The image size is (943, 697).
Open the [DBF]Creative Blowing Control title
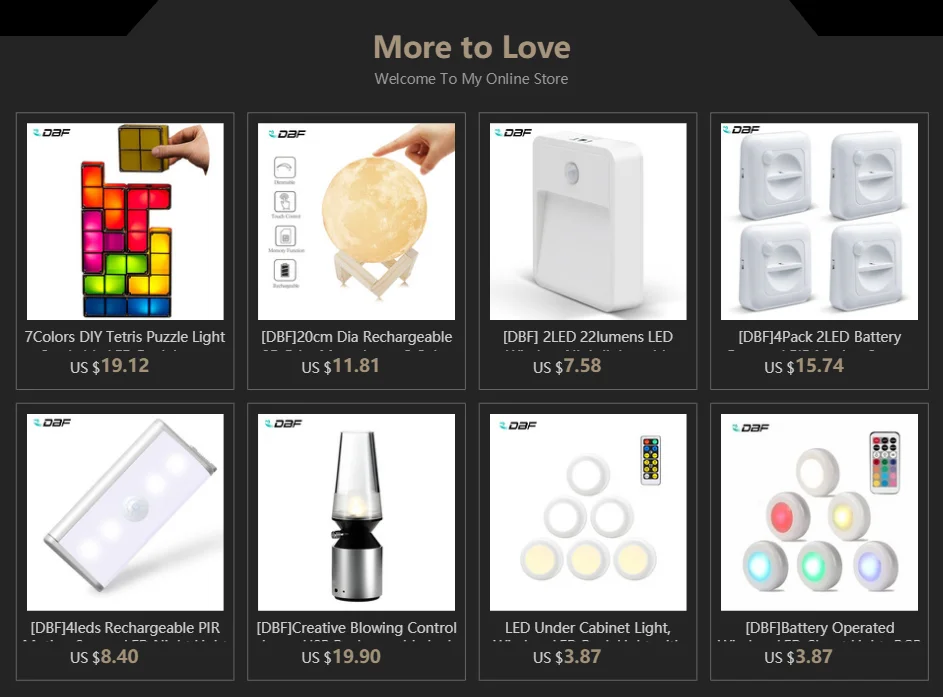[x=357, y=628]
